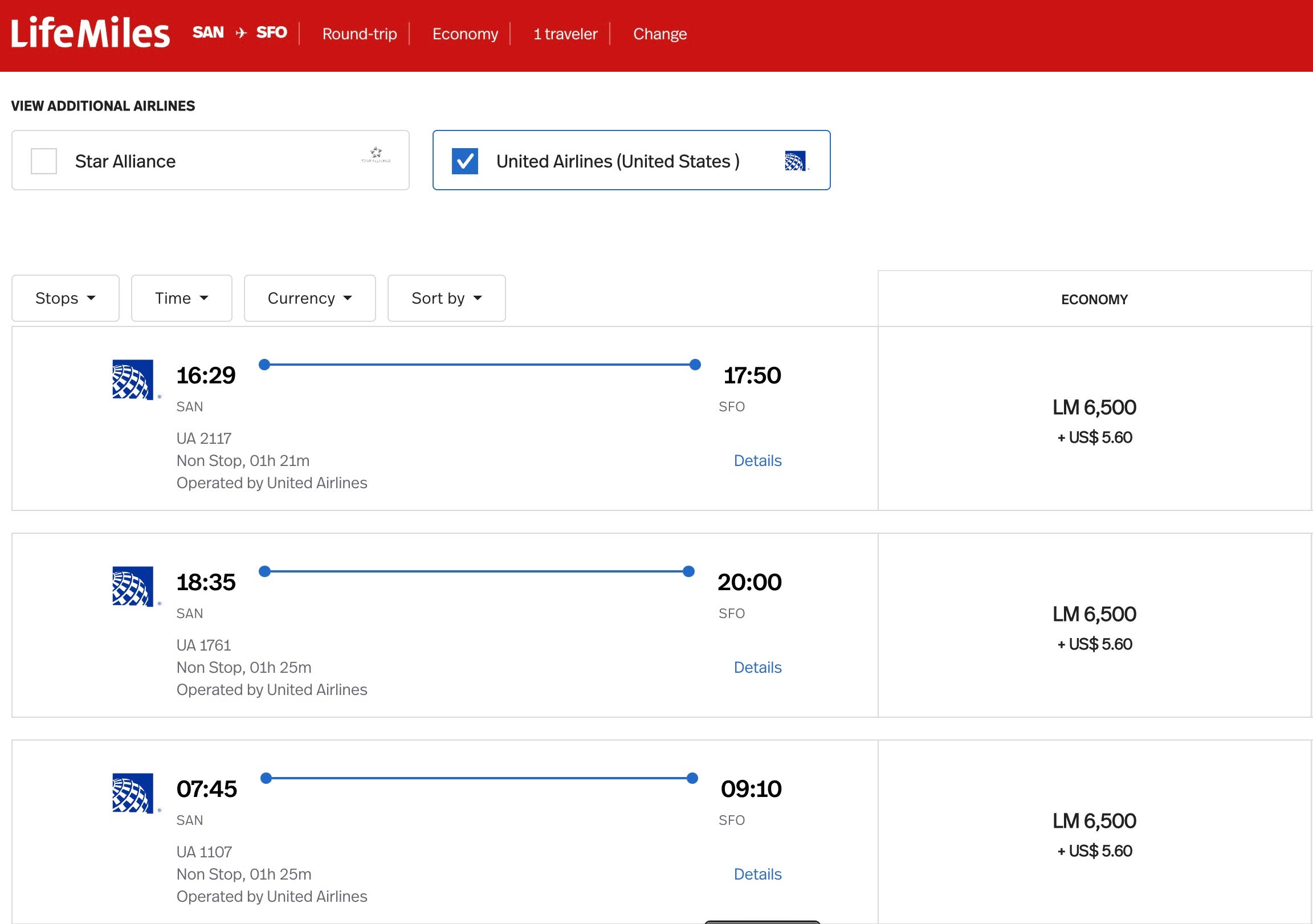The image size is (1313, 924).
Task: Open the Stops filter dropdown
Action: (65, 299)
